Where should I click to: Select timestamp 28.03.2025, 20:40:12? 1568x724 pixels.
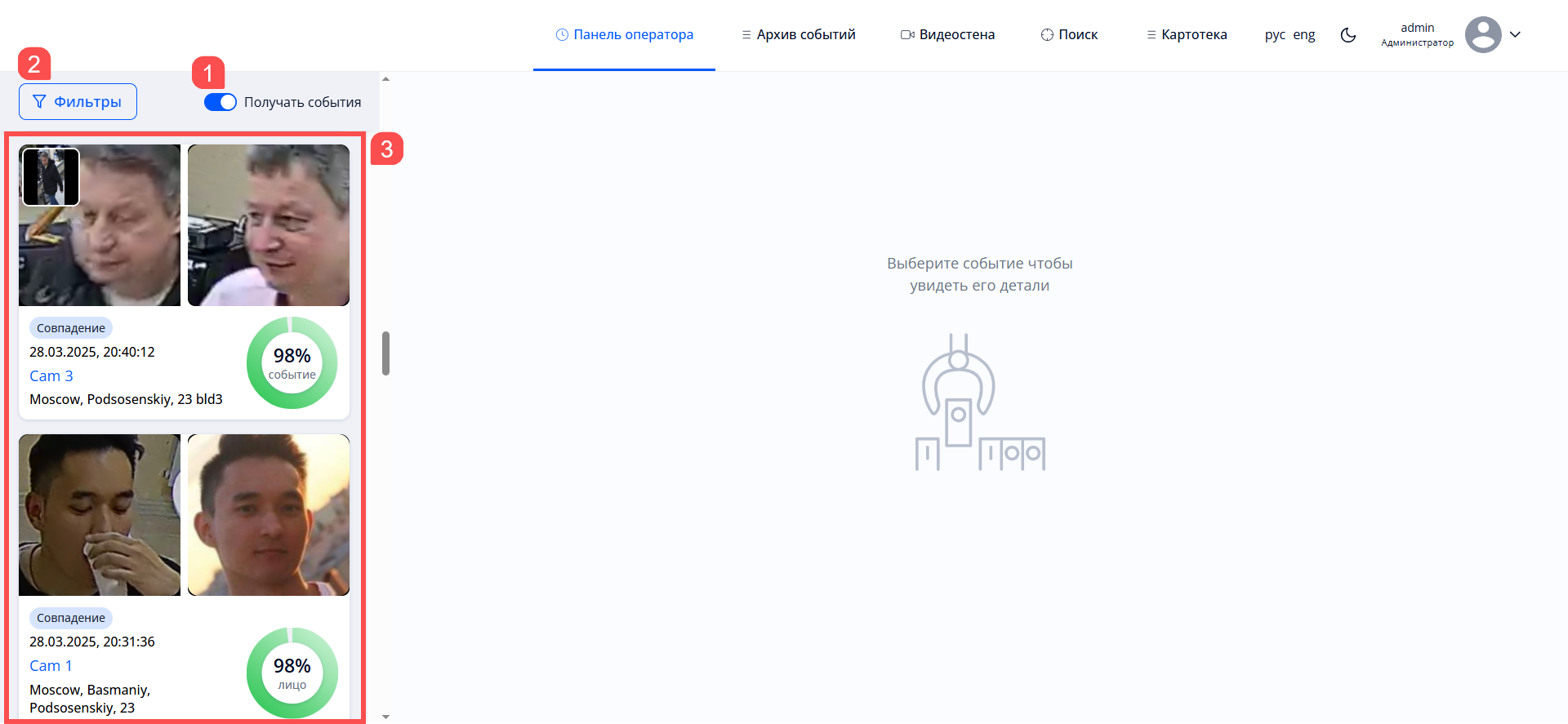click(92, 352)
